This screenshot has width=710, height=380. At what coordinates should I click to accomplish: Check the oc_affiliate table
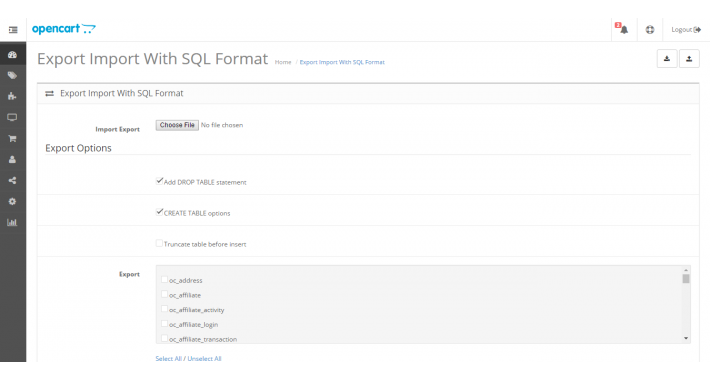[x=164, y=294]
